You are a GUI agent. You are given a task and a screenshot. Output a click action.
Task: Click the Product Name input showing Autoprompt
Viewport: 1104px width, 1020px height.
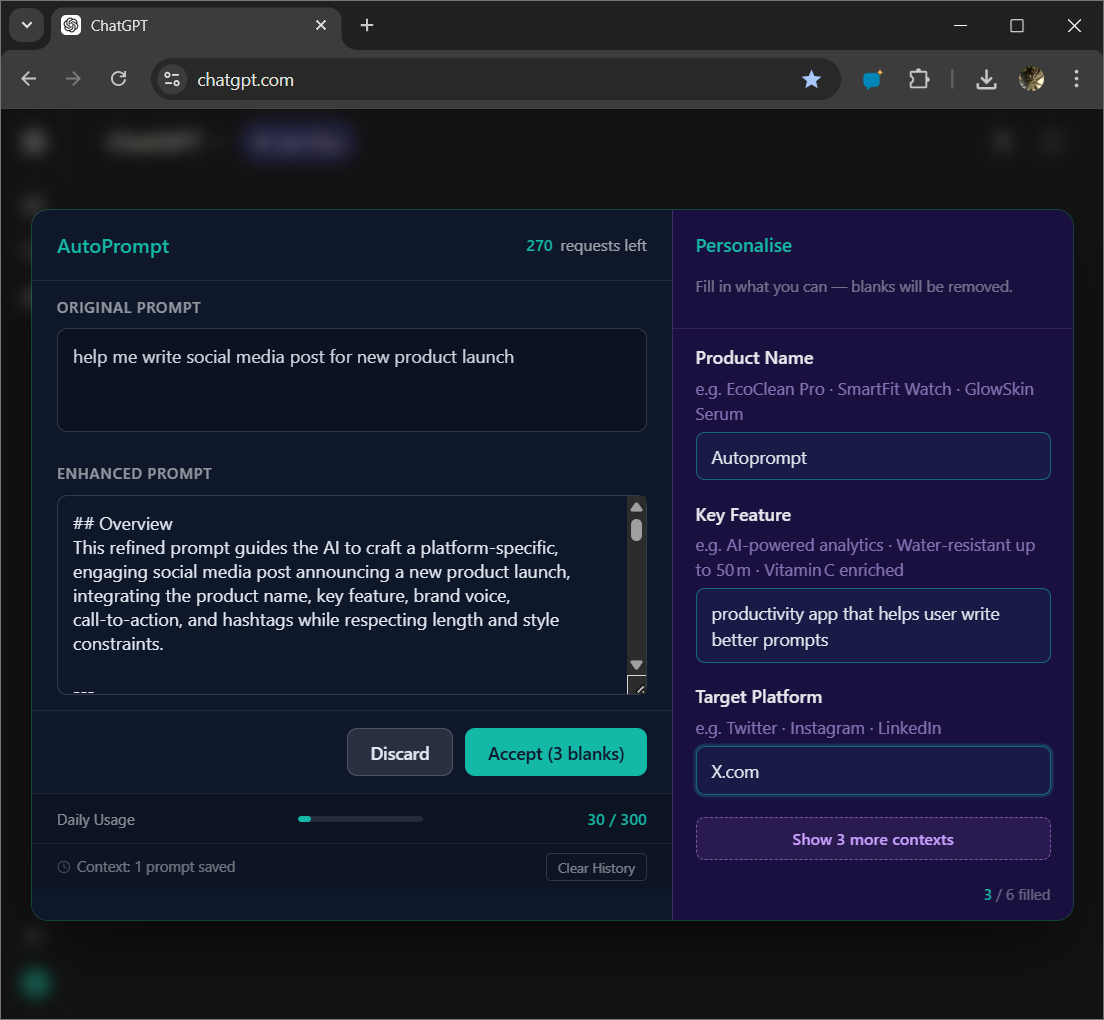pos(872,456)
